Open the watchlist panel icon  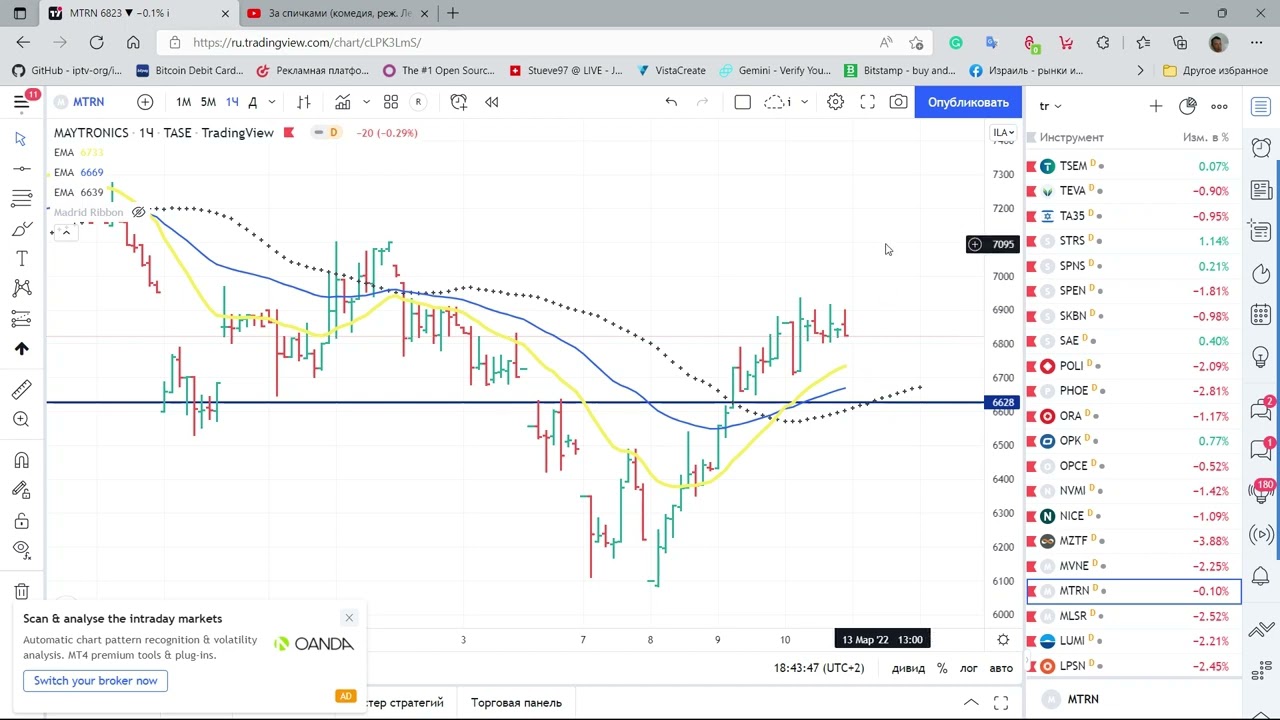click(1261, 107)
